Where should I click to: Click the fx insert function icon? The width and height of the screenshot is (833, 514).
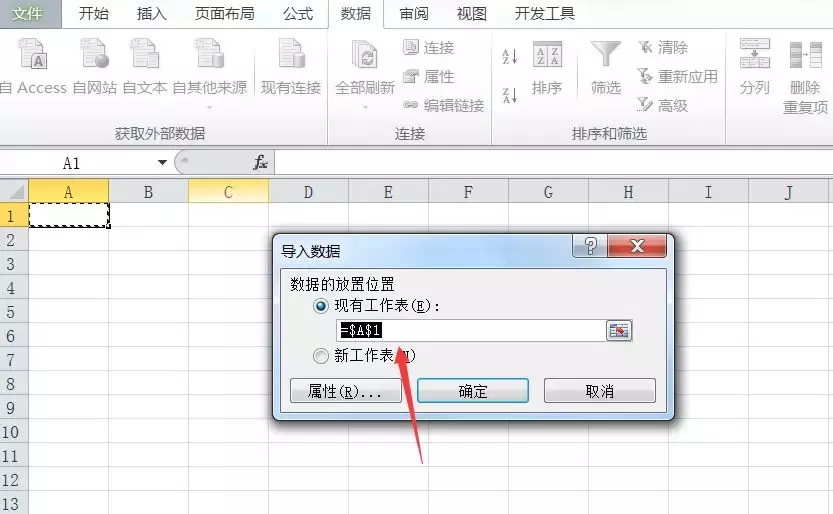pos(260,162)
